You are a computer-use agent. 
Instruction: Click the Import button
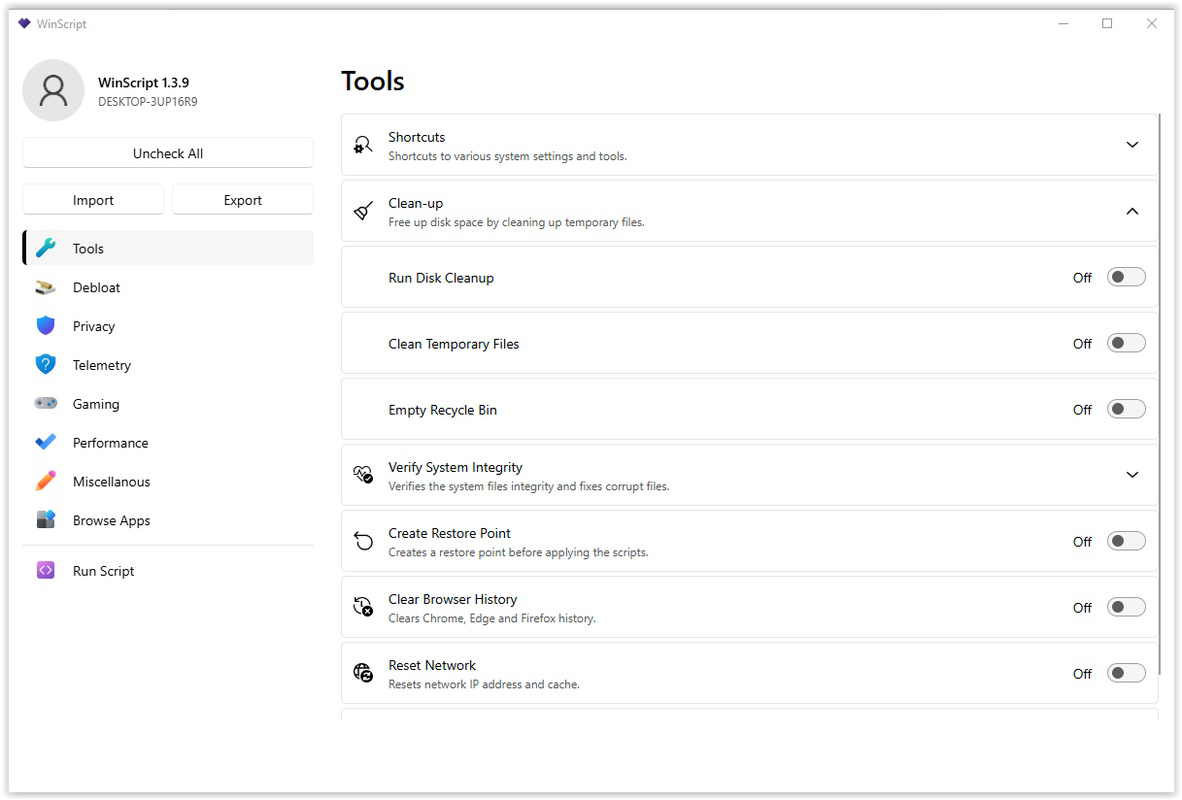93,200
